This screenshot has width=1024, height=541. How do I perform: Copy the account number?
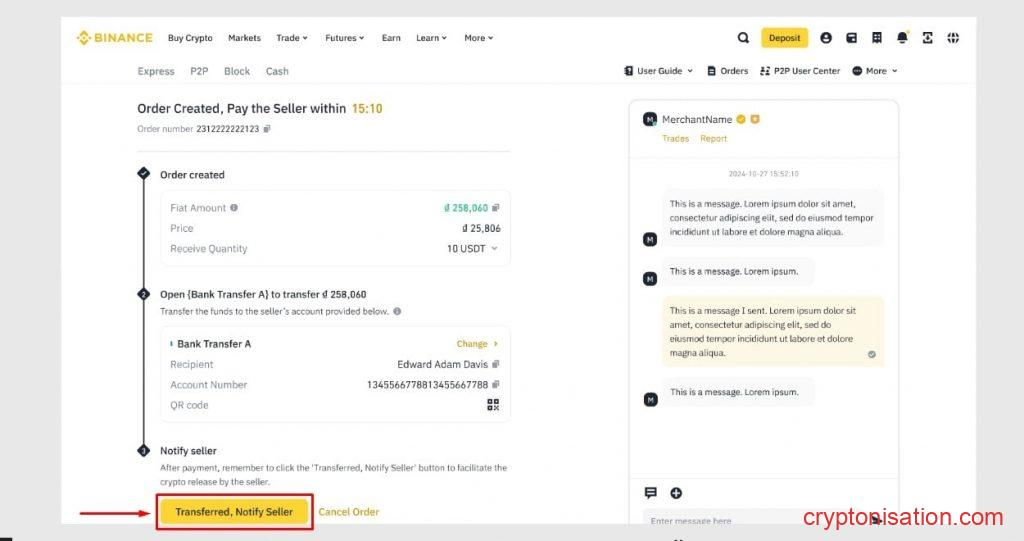496,385
